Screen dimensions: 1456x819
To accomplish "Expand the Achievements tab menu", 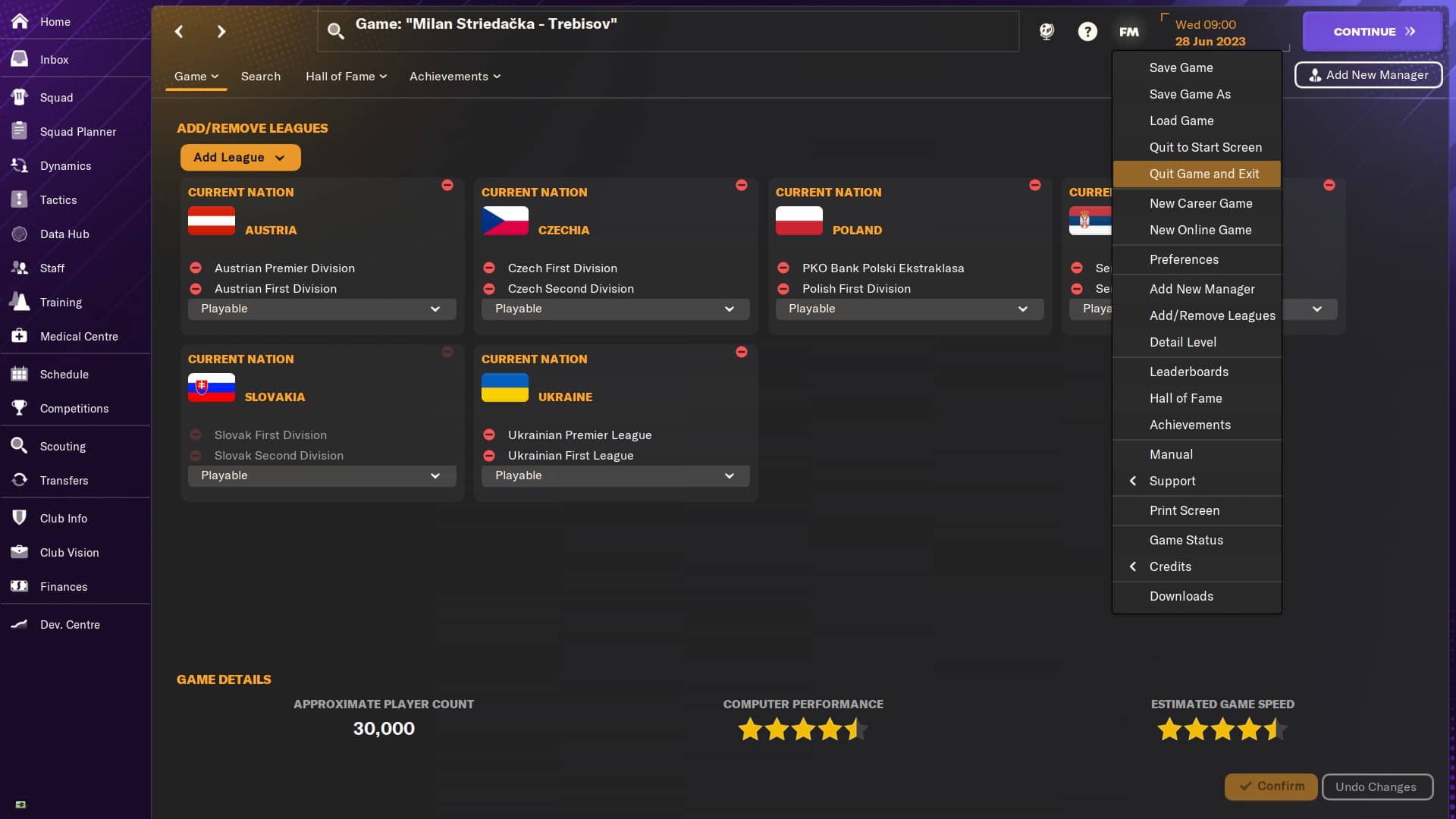I will point(455,76).
